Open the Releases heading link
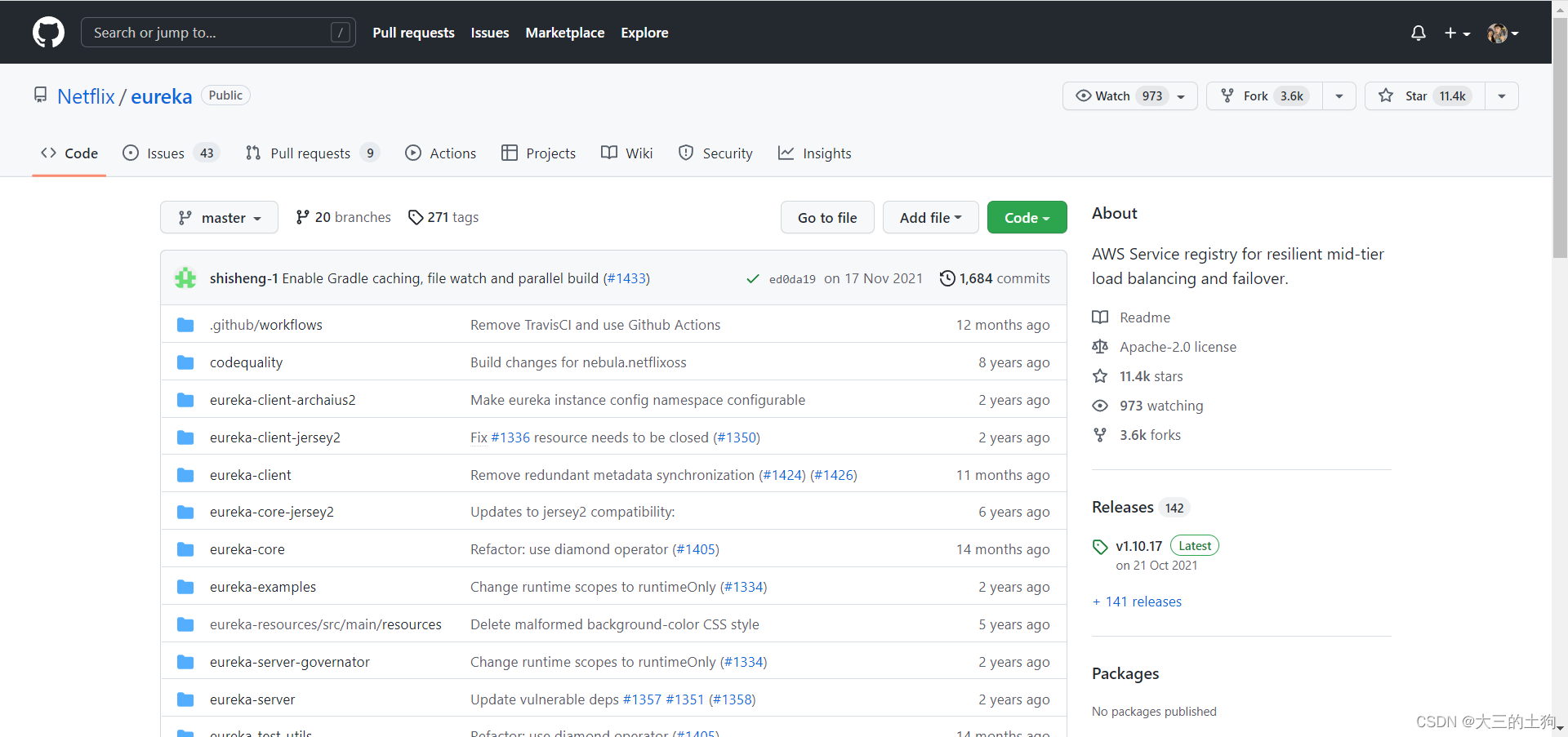Image resolution: width=1568 pixels, height=737 pixels. point(1140,507)
